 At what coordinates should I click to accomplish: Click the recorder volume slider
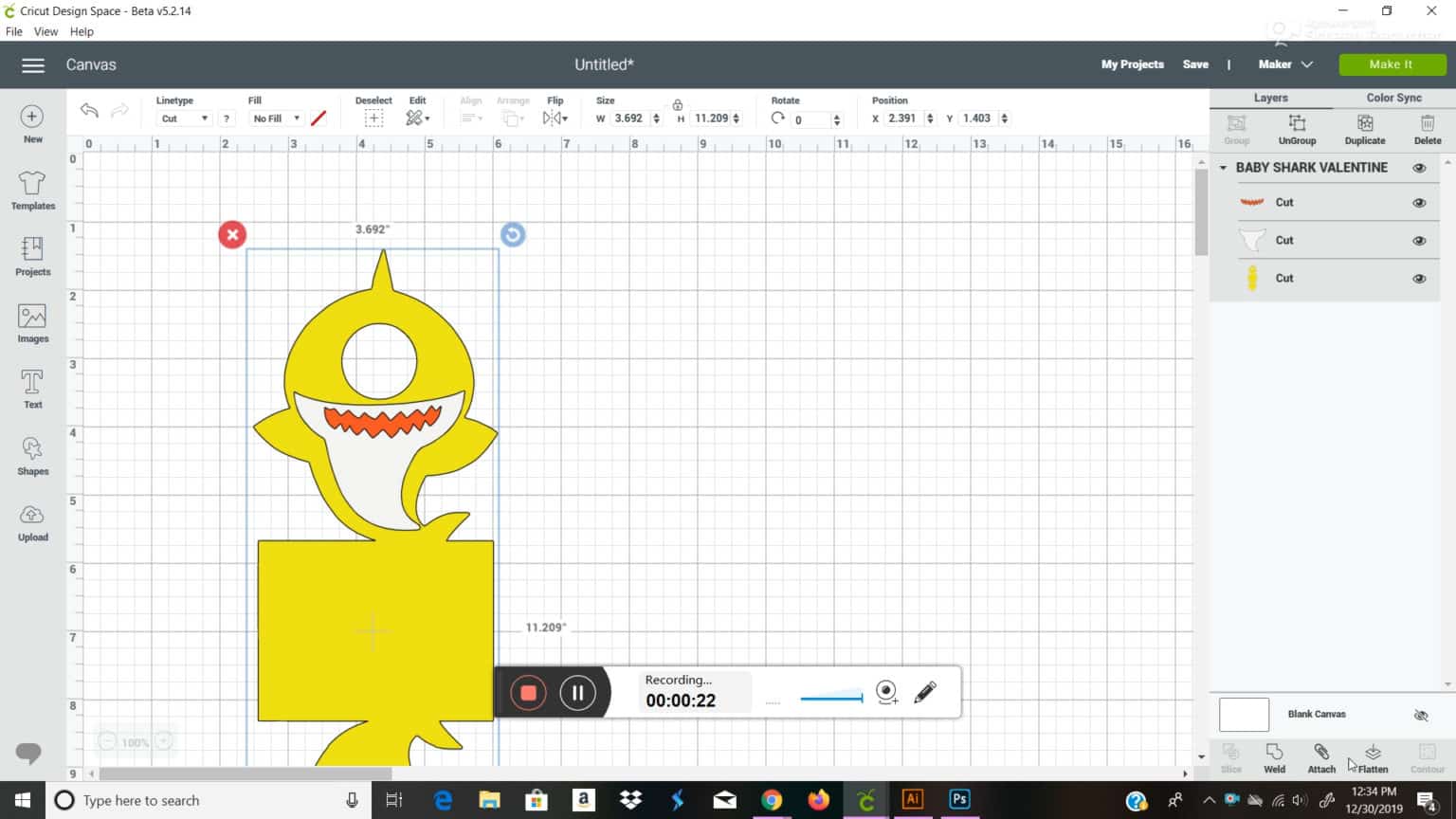click(831, 699)
